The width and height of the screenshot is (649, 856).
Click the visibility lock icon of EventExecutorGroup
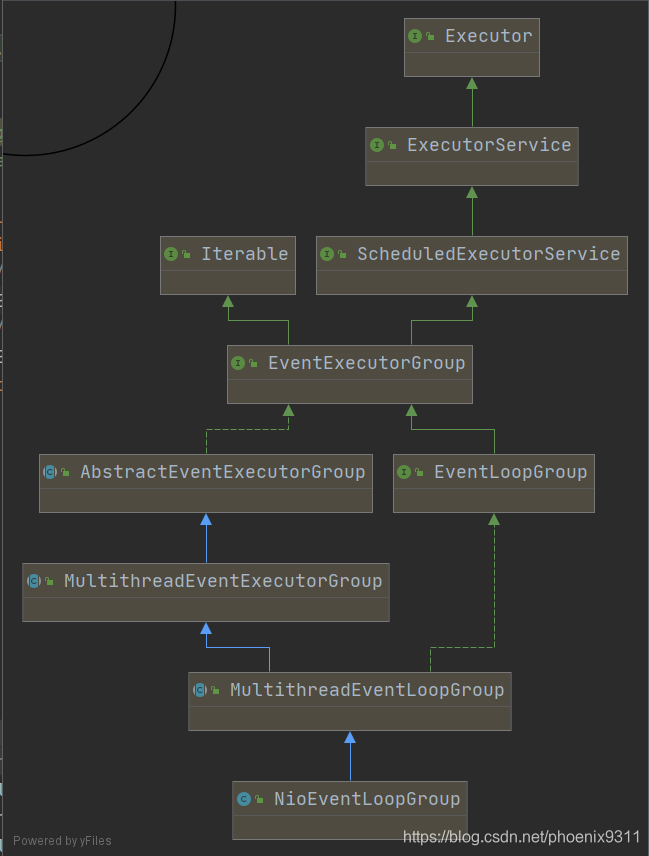point(253,364)
